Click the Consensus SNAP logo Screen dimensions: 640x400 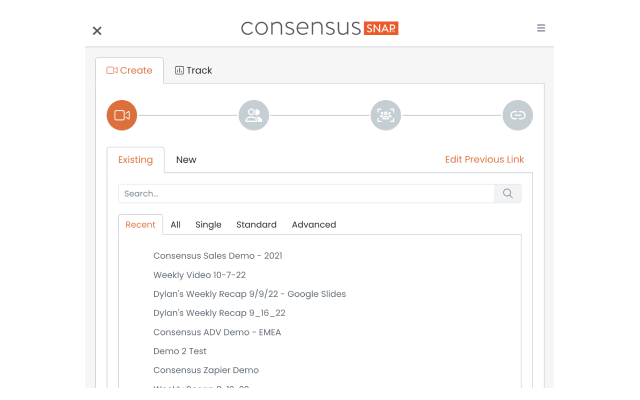(x=320, y=28)
